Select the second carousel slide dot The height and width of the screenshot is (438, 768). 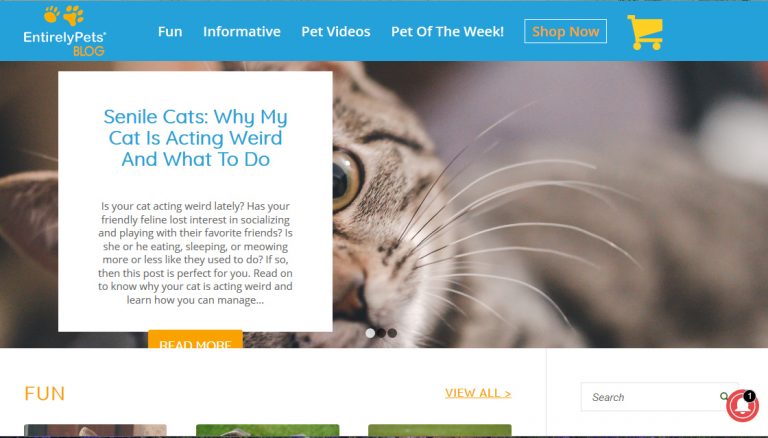381,333
